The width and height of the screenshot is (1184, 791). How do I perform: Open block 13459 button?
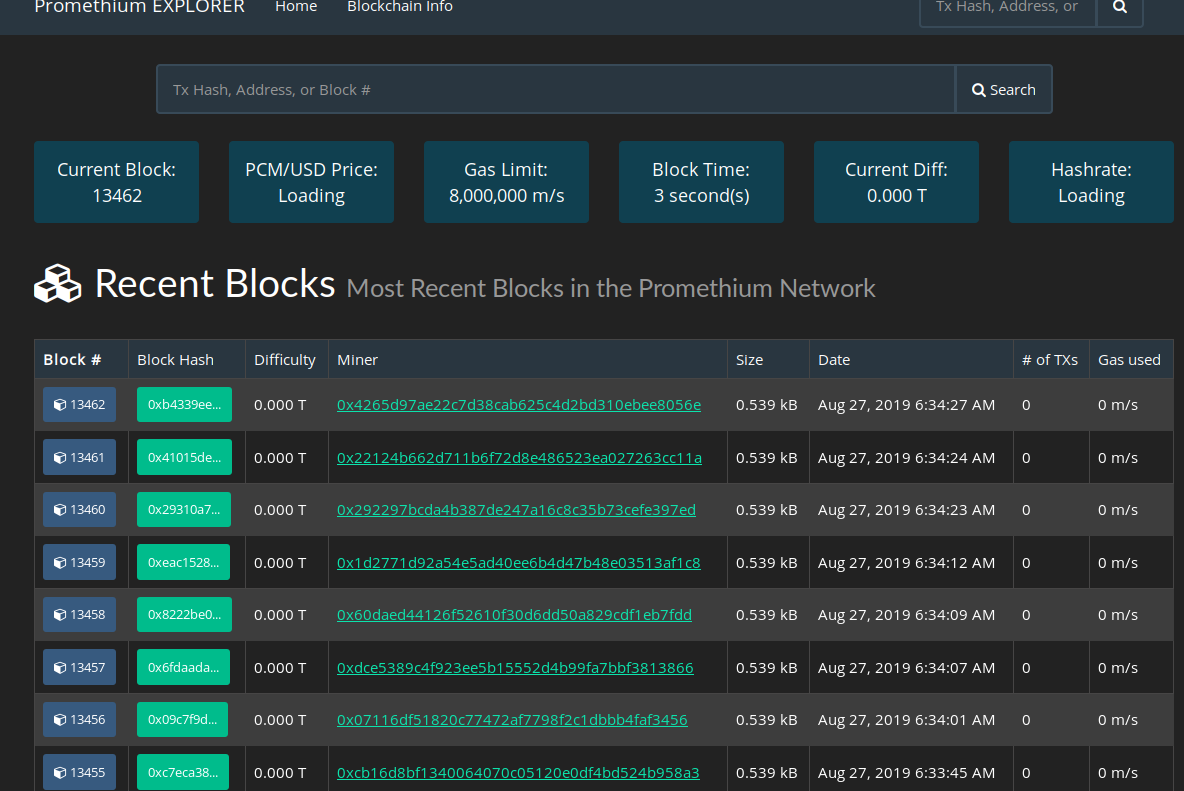pos(79,562)
